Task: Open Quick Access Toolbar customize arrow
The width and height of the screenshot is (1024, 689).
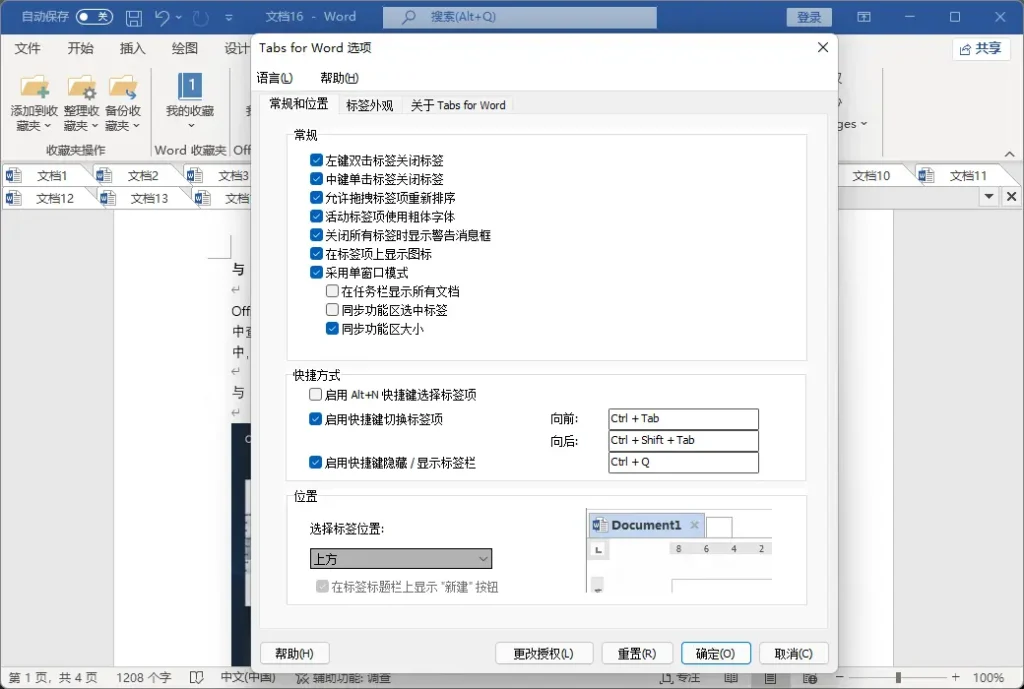Action: 229,18
